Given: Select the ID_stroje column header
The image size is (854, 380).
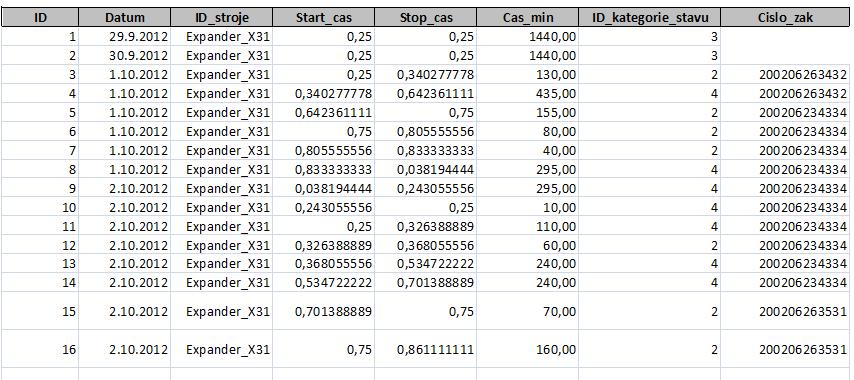Looking at the screenshot, I should (222, 17).
